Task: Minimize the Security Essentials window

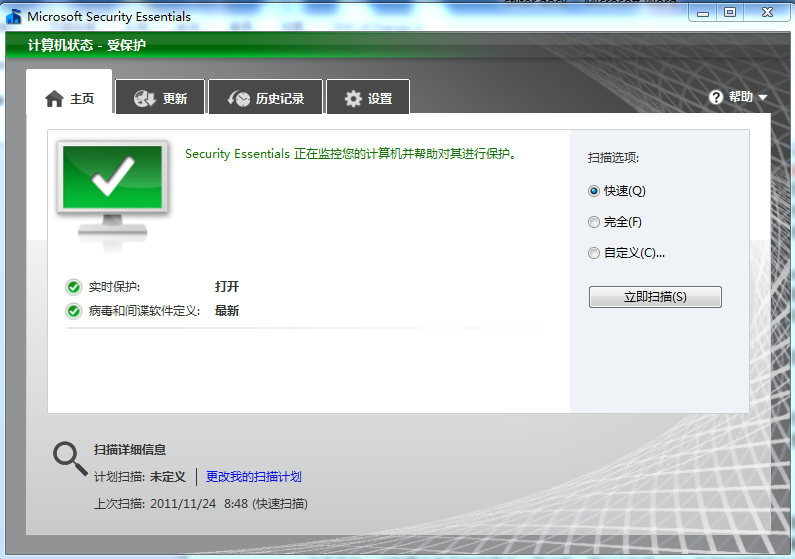Action: tap(703, 13)
